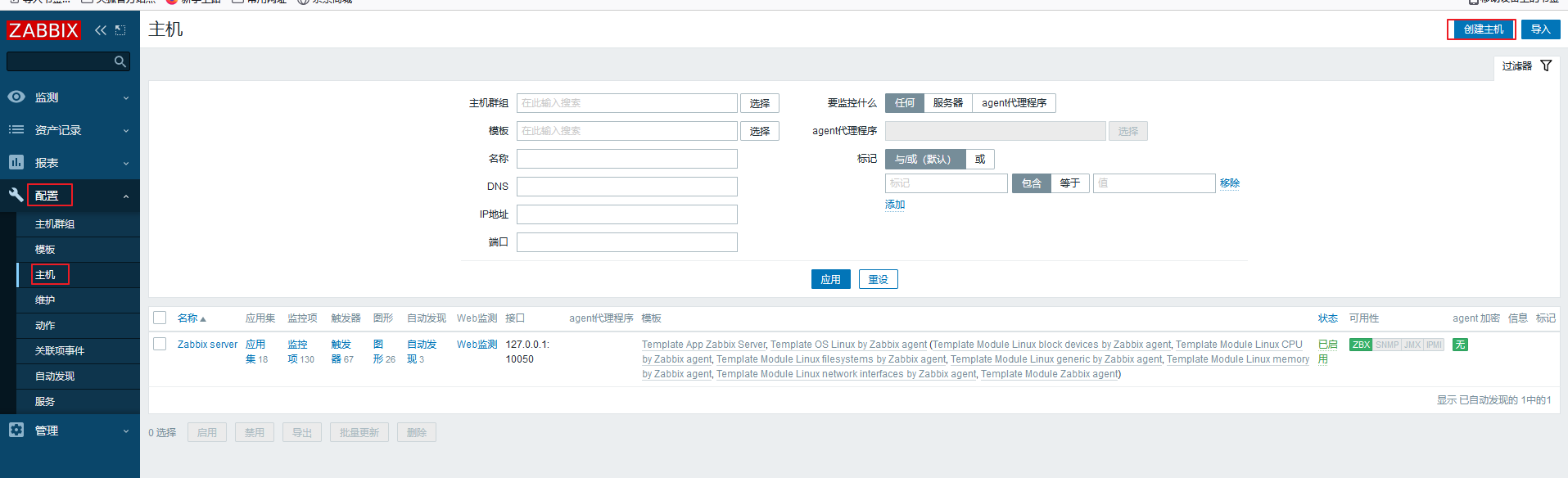Click the 移除 tag link
Screen dimensions: 1568x478
(x=1230, y=183)
